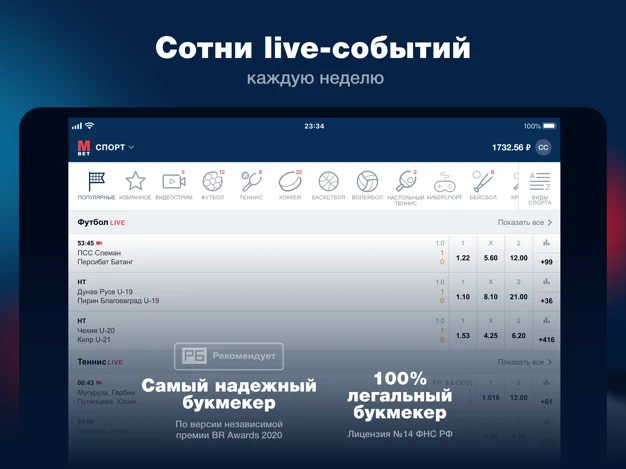Click the 23:34 status bar clock
626x469 pixels.
(314, 126)
